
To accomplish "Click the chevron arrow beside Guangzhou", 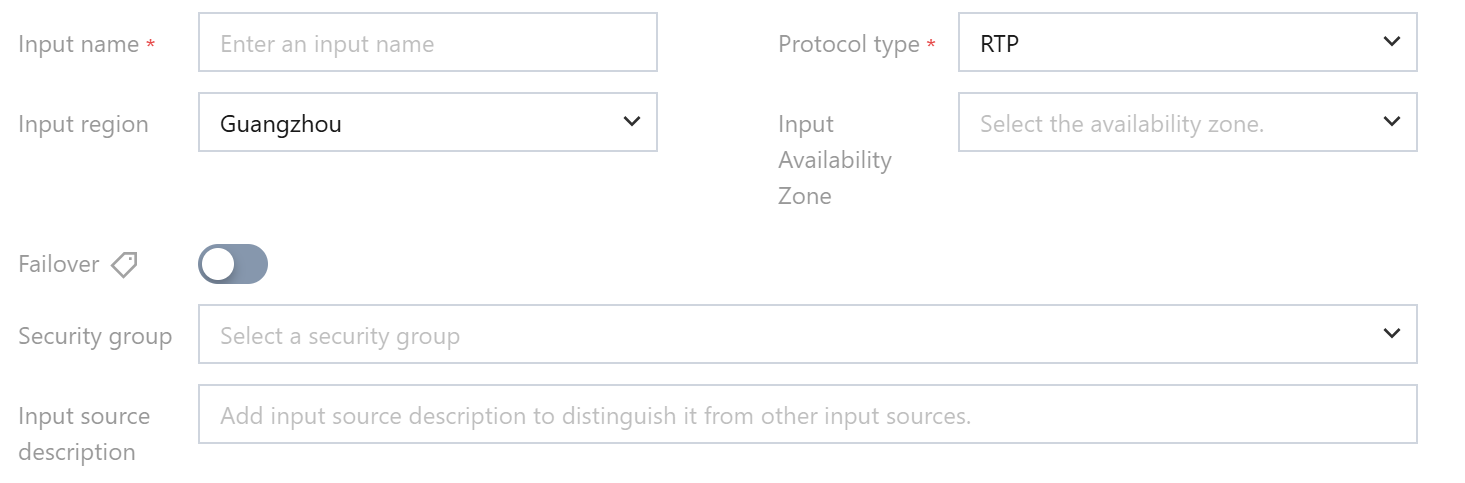I will 631,122.
